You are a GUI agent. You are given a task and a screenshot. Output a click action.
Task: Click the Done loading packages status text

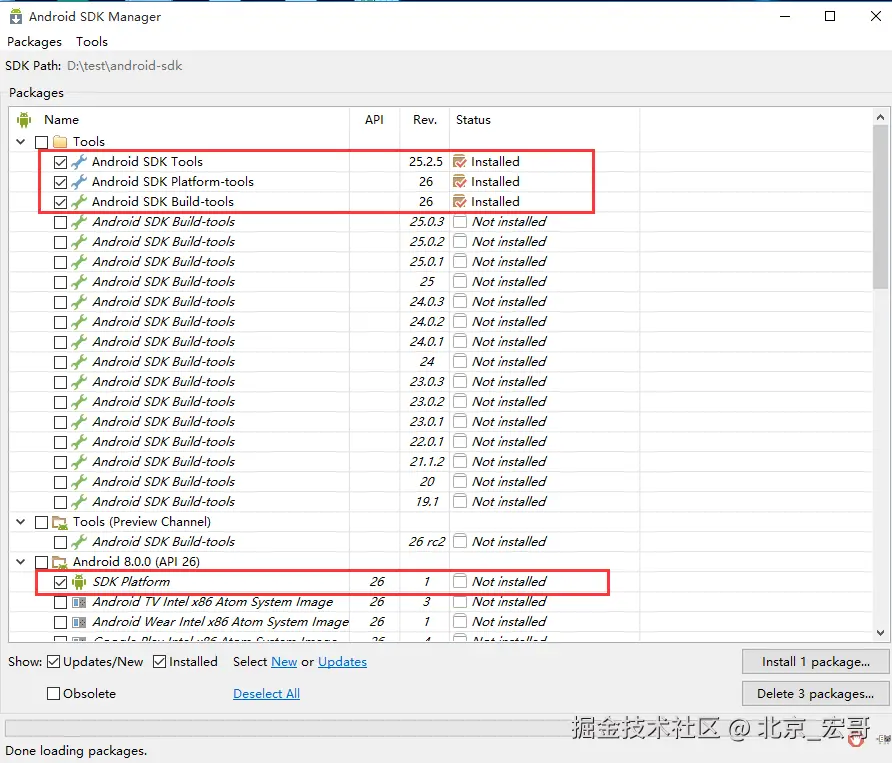[76, 750]
